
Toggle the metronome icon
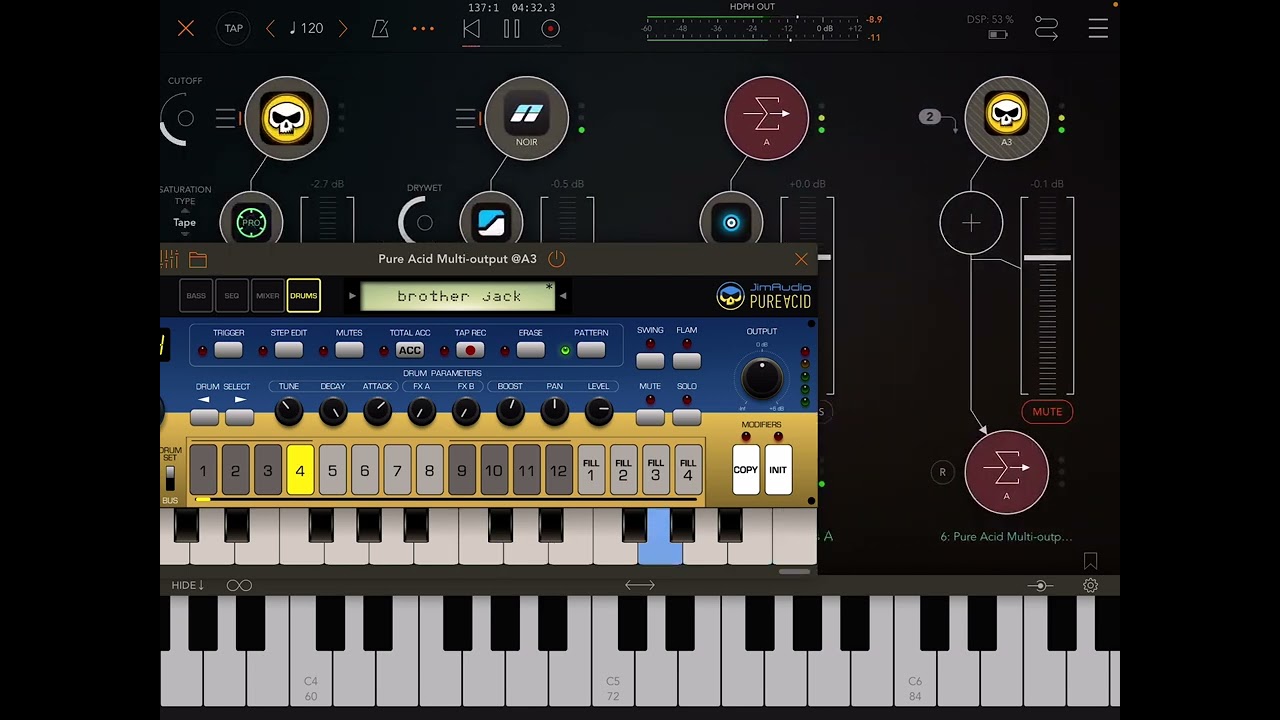(380, 29)
